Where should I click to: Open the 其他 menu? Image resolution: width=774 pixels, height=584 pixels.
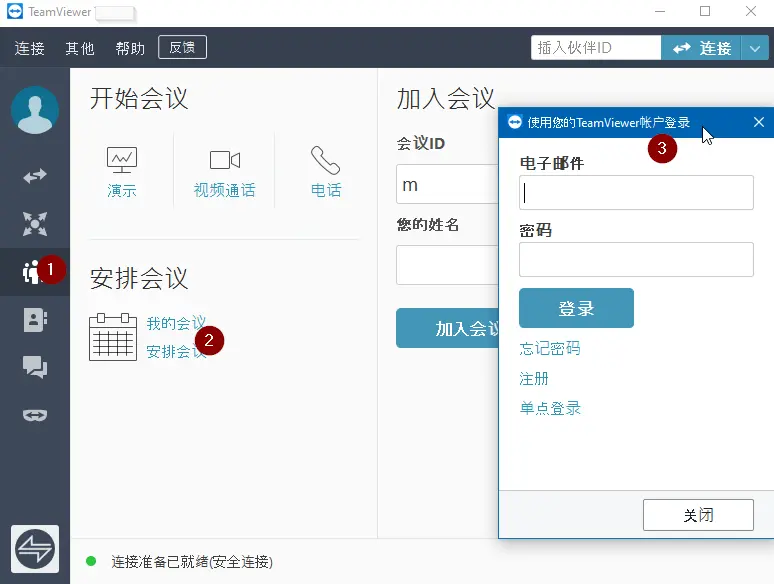click(80, 48)
